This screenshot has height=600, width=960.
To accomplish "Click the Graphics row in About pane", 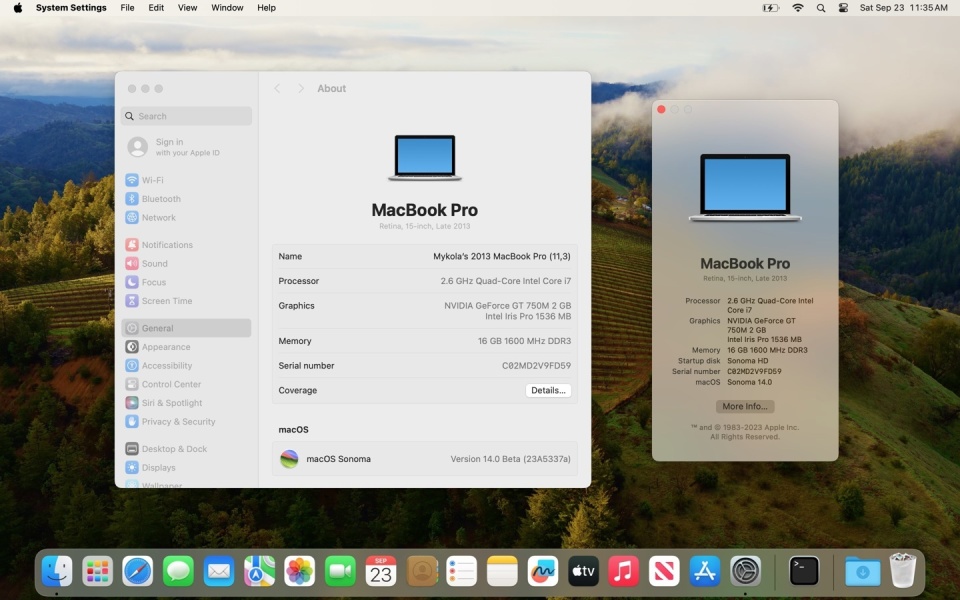I will 424,311.
